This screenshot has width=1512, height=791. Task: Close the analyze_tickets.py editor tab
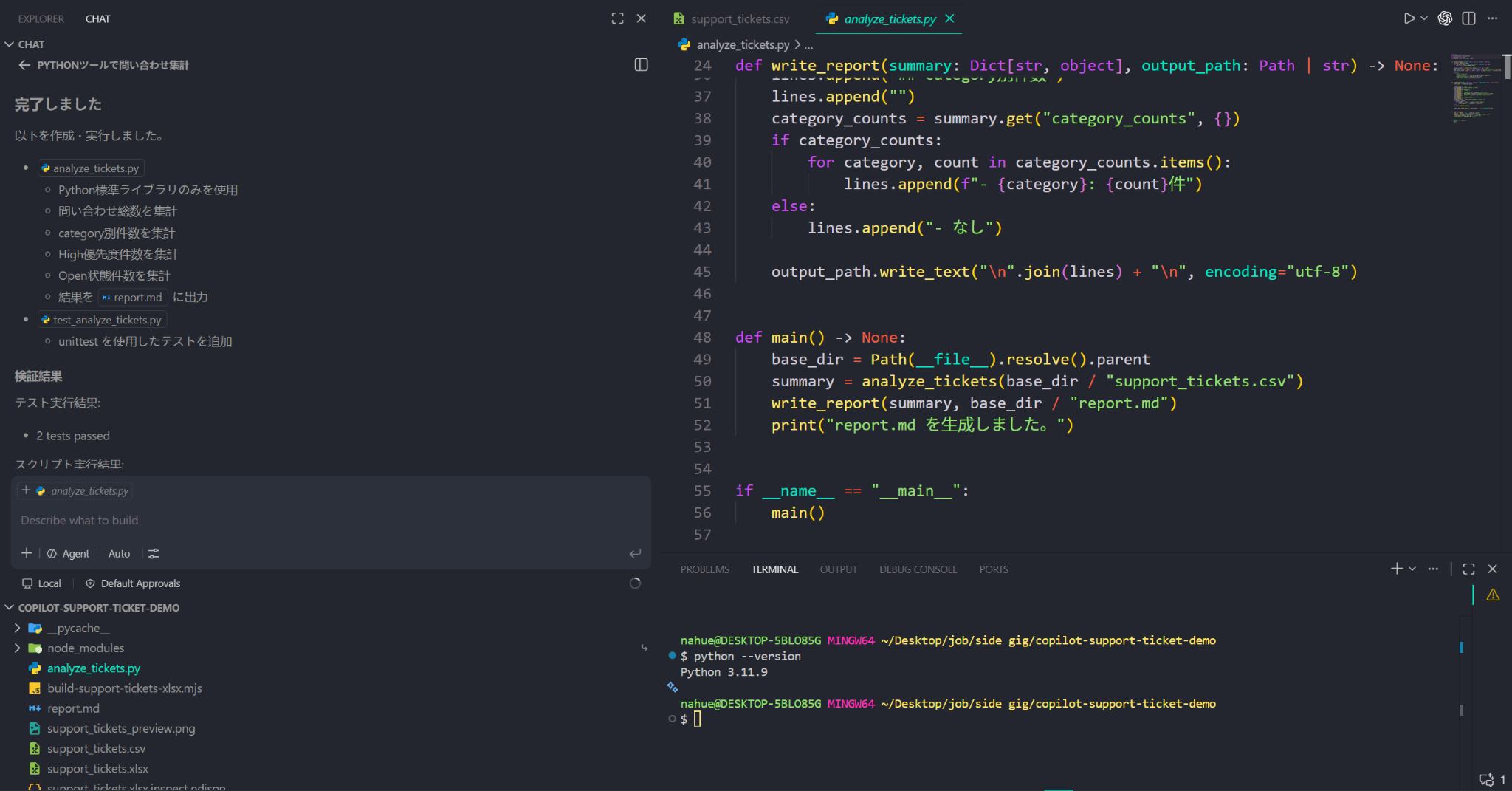pos(949,18)
